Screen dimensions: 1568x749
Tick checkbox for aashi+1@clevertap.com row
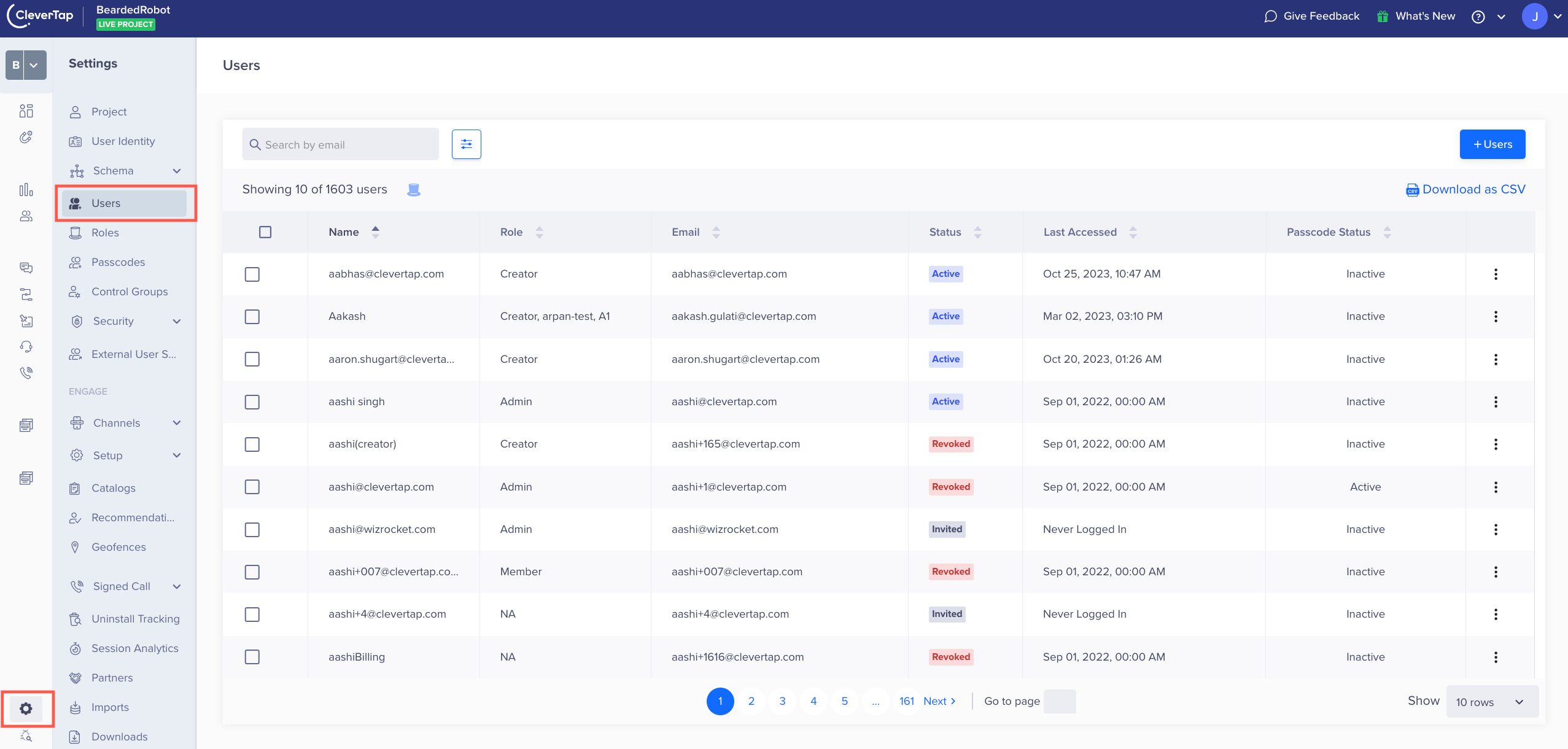(x=252, y=487)
